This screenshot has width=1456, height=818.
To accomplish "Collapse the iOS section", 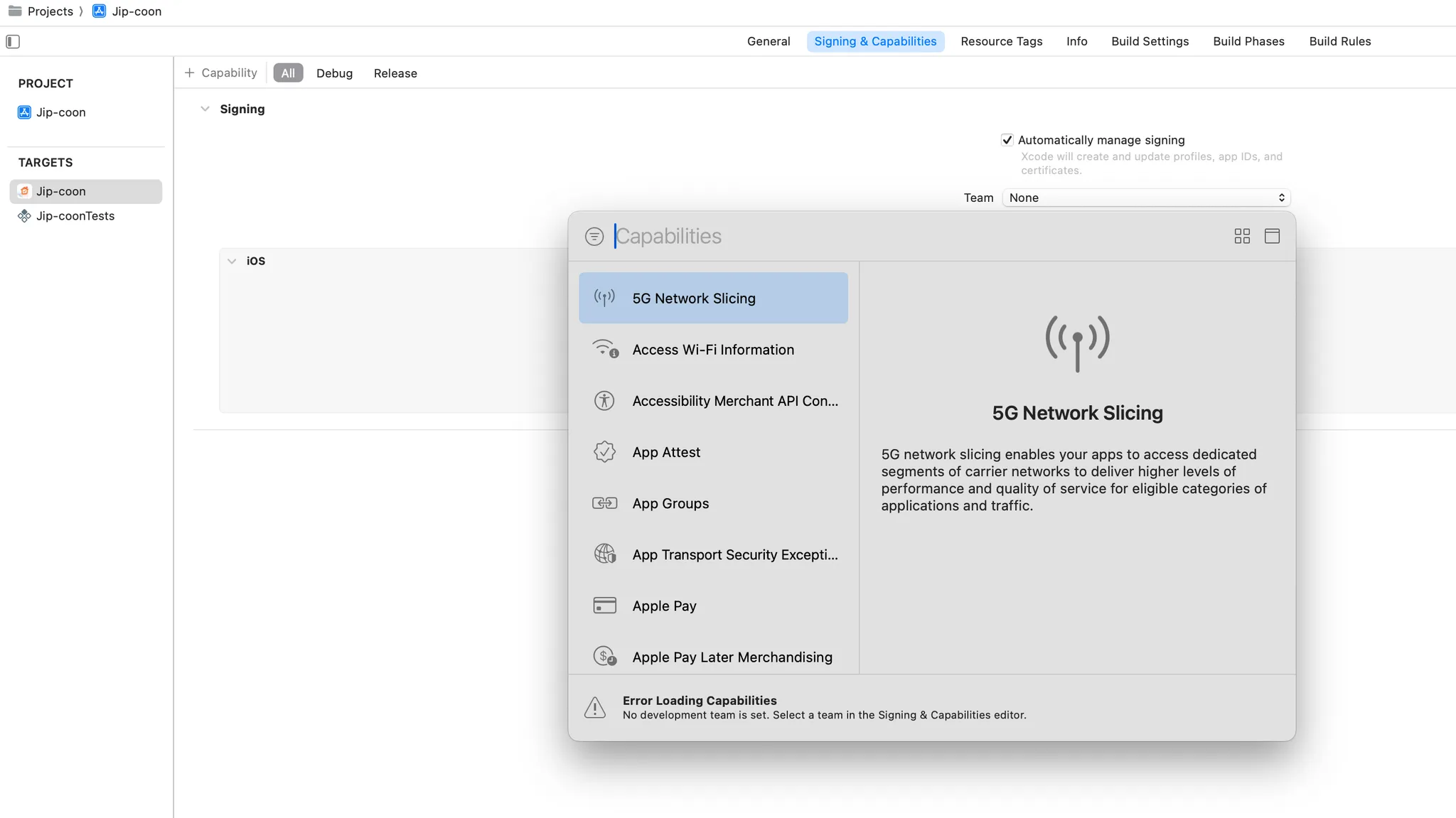I will tap(232, 262).
